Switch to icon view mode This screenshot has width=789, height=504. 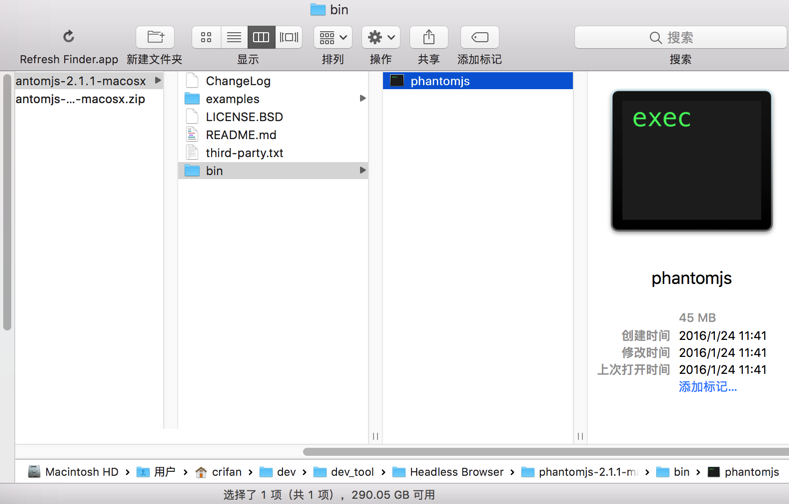point(206,37)
